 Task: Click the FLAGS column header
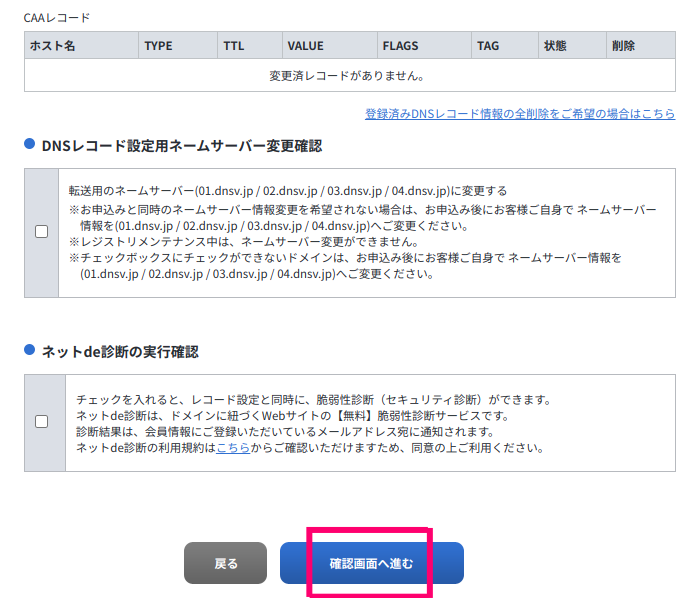[x=425, y=46]
